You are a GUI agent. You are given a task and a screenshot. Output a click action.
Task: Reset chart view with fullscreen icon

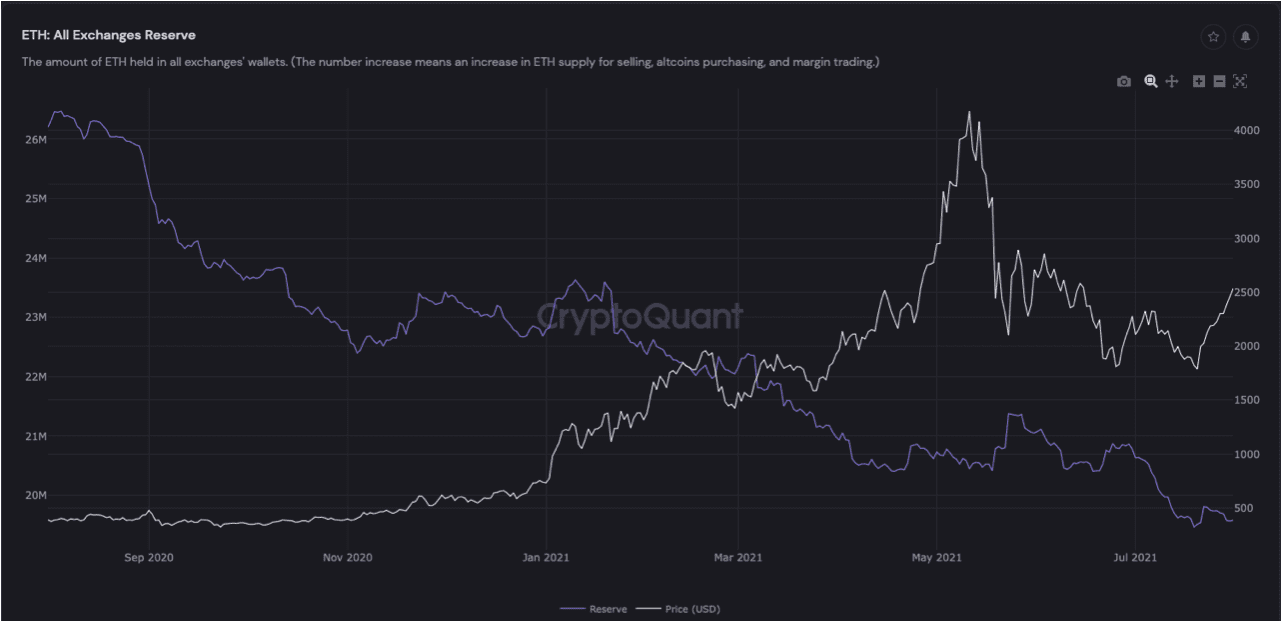pyautogui.click(x=1240, y=81)
